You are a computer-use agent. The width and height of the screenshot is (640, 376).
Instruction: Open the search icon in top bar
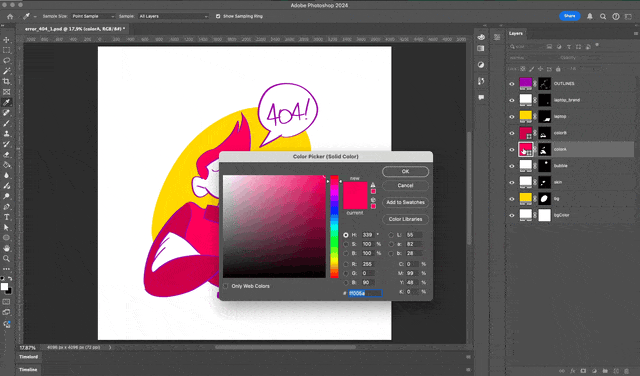pyautogui.click(x=603, y=16)
